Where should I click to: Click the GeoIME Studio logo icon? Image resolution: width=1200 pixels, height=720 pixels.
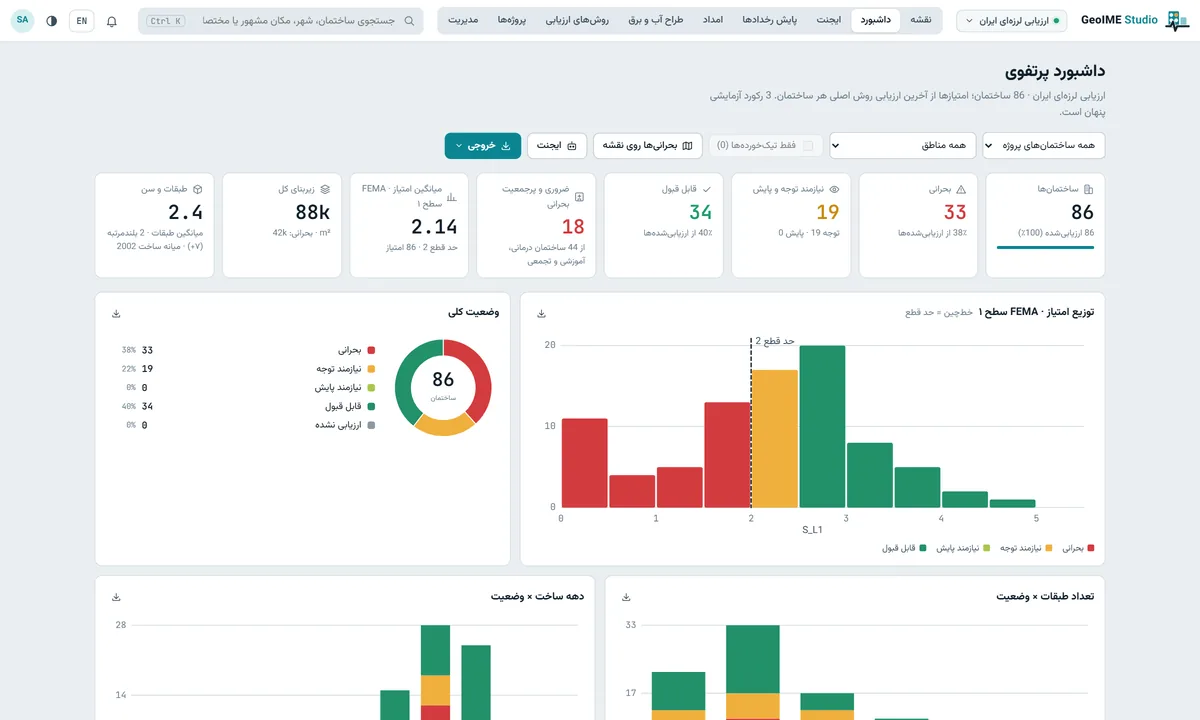[x=1179, y=21]
